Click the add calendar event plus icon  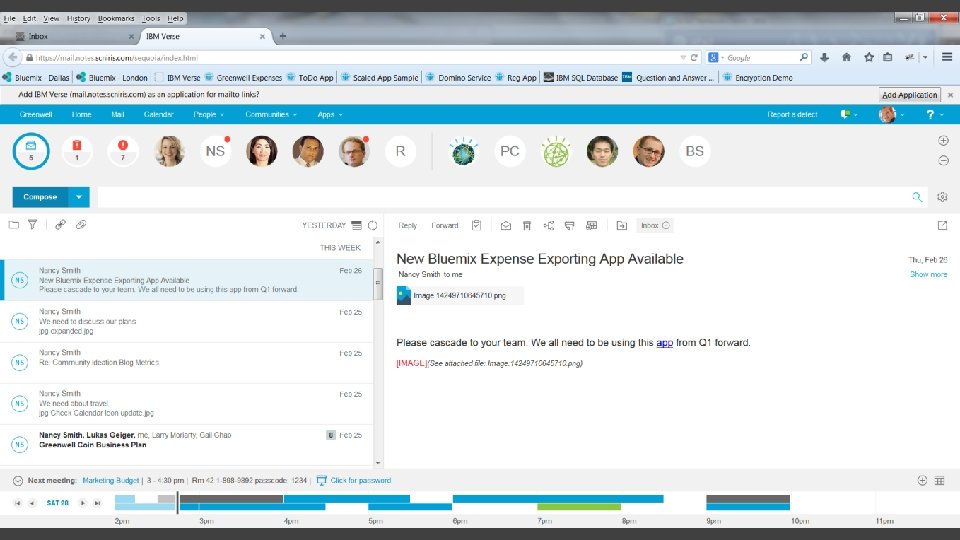[x=922, y=481]
